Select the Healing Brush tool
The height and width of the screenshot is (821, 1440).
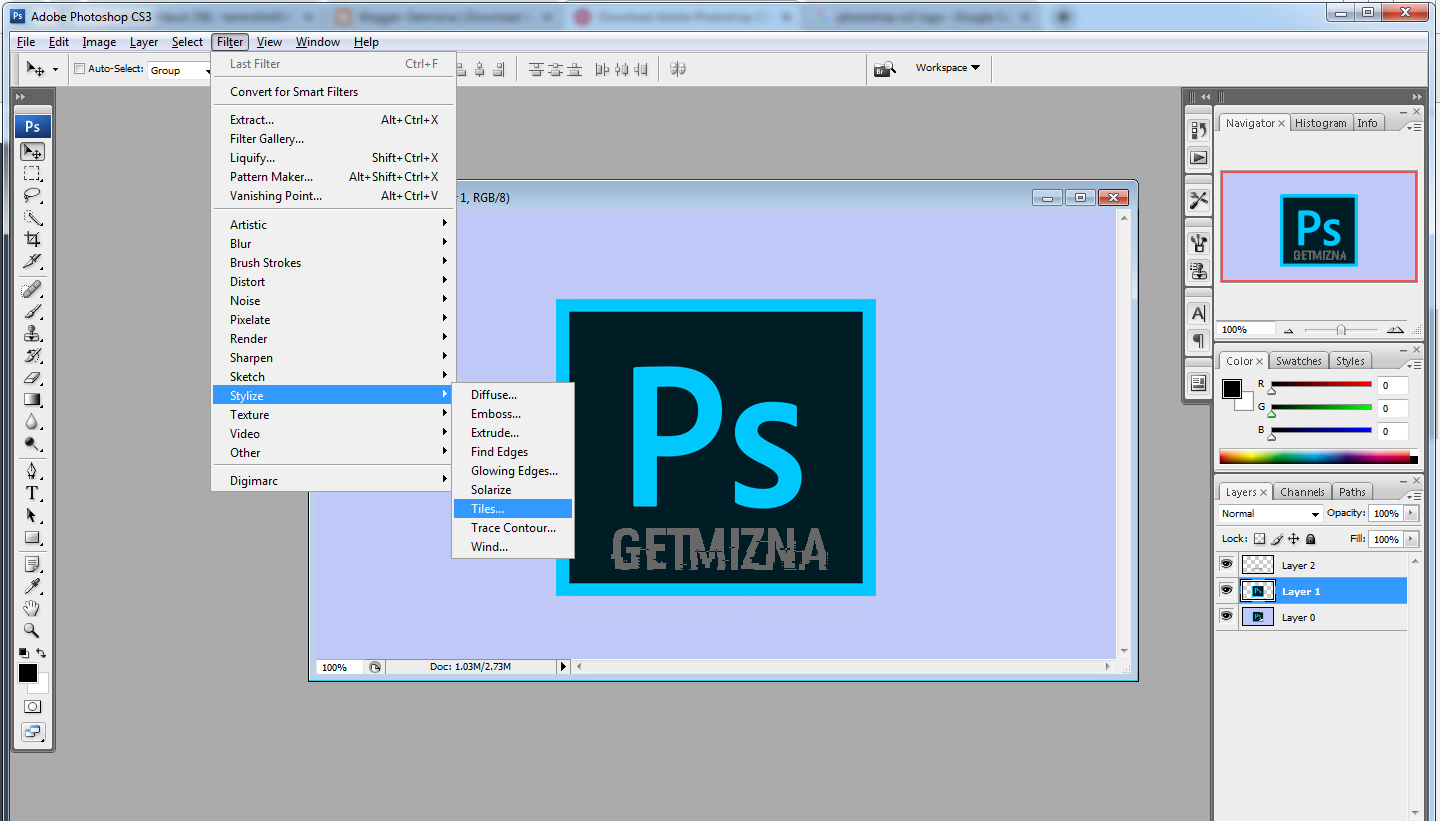coord(33,289)
